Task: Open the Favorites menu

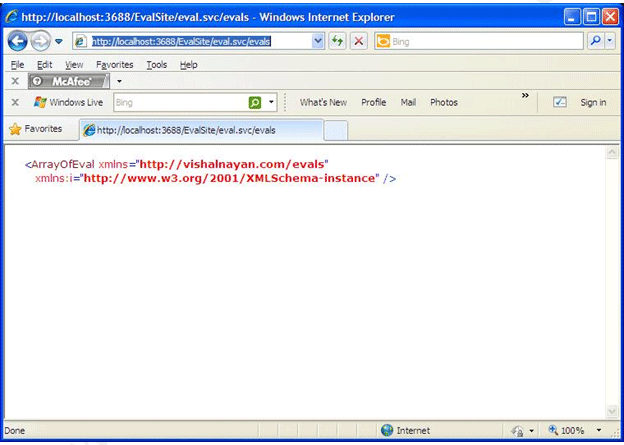Action: click(x=115, y=64)
